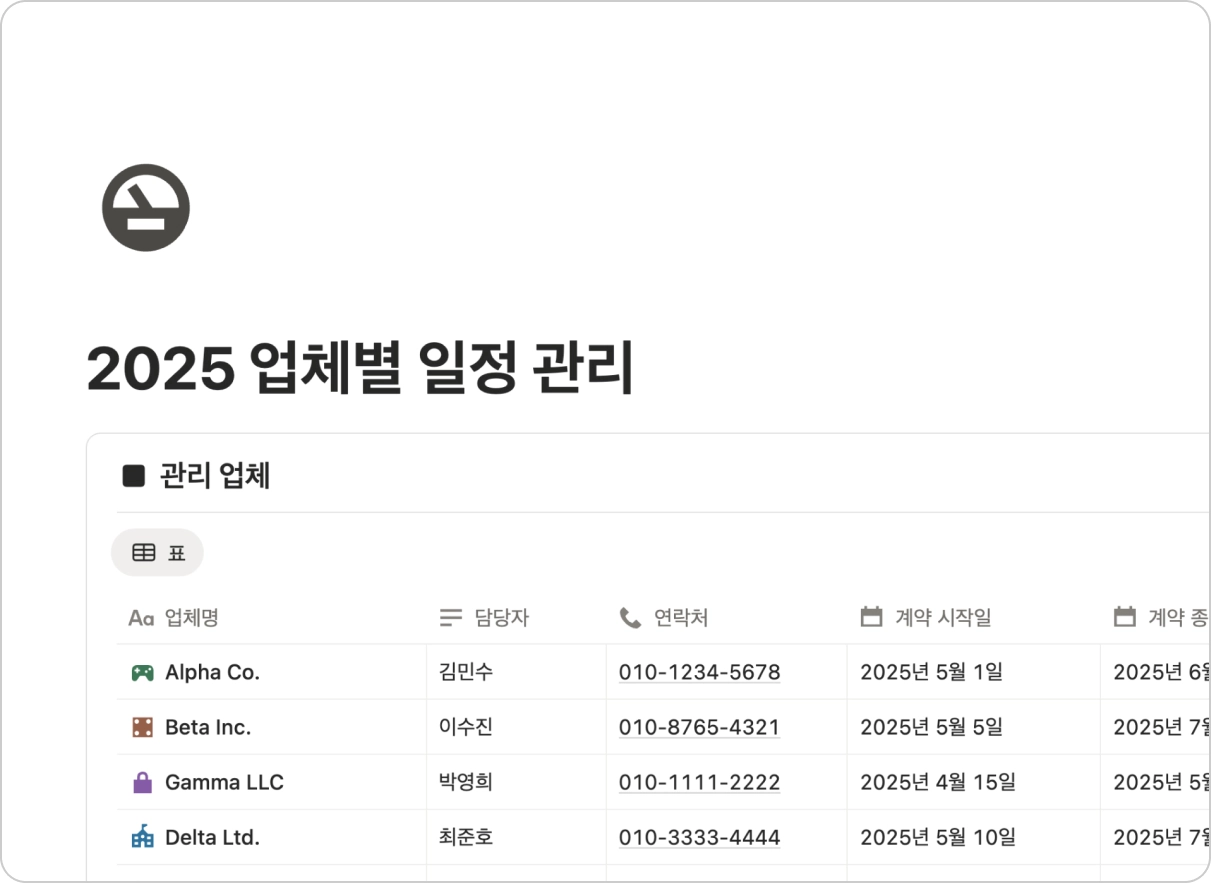Click the no-smoking page icon
Screen dimensions: 1211x883
point(146,208)
